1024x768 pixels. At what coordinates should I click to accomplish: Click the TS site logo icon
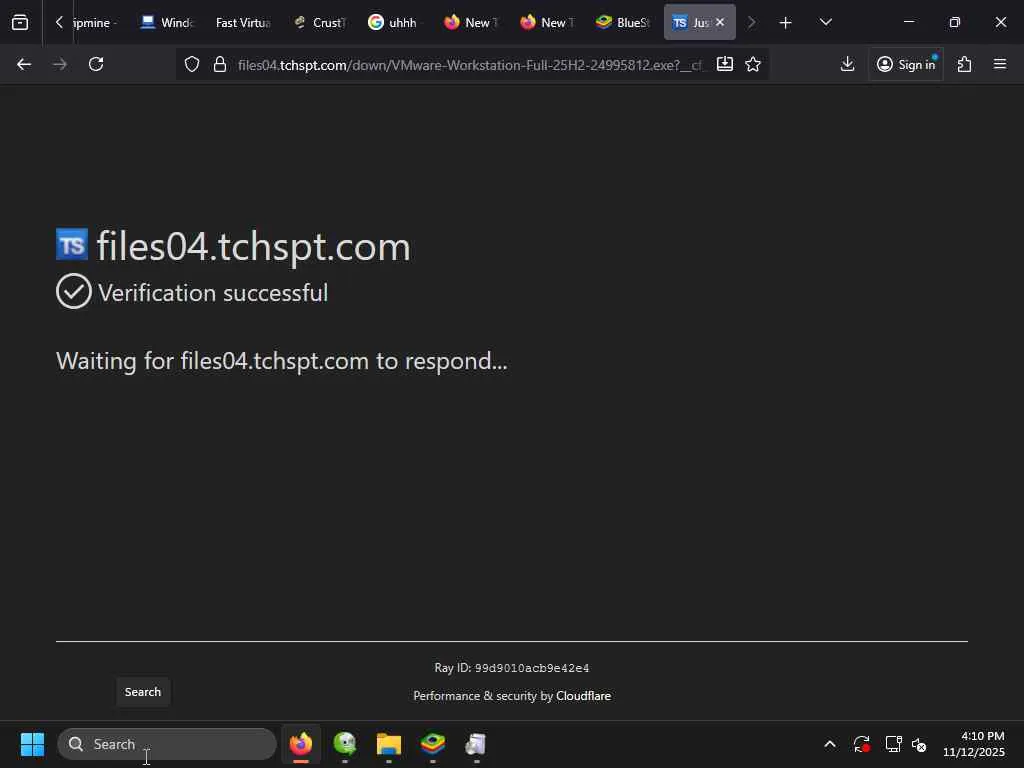click(x=72, y=244)
